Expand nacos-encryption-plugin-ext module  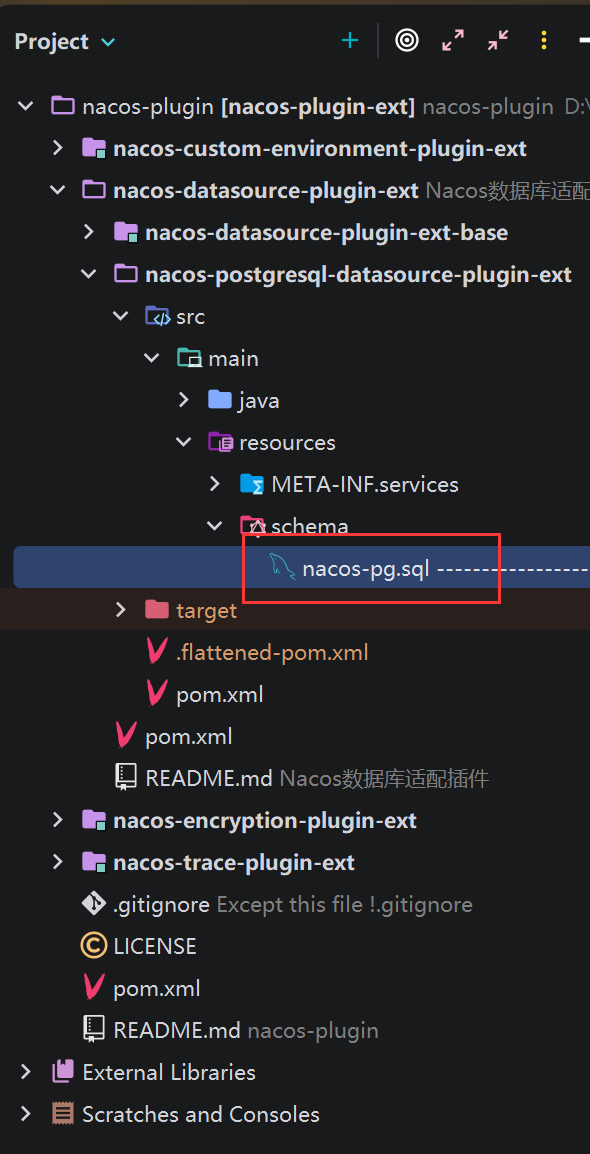pos(57,819)
